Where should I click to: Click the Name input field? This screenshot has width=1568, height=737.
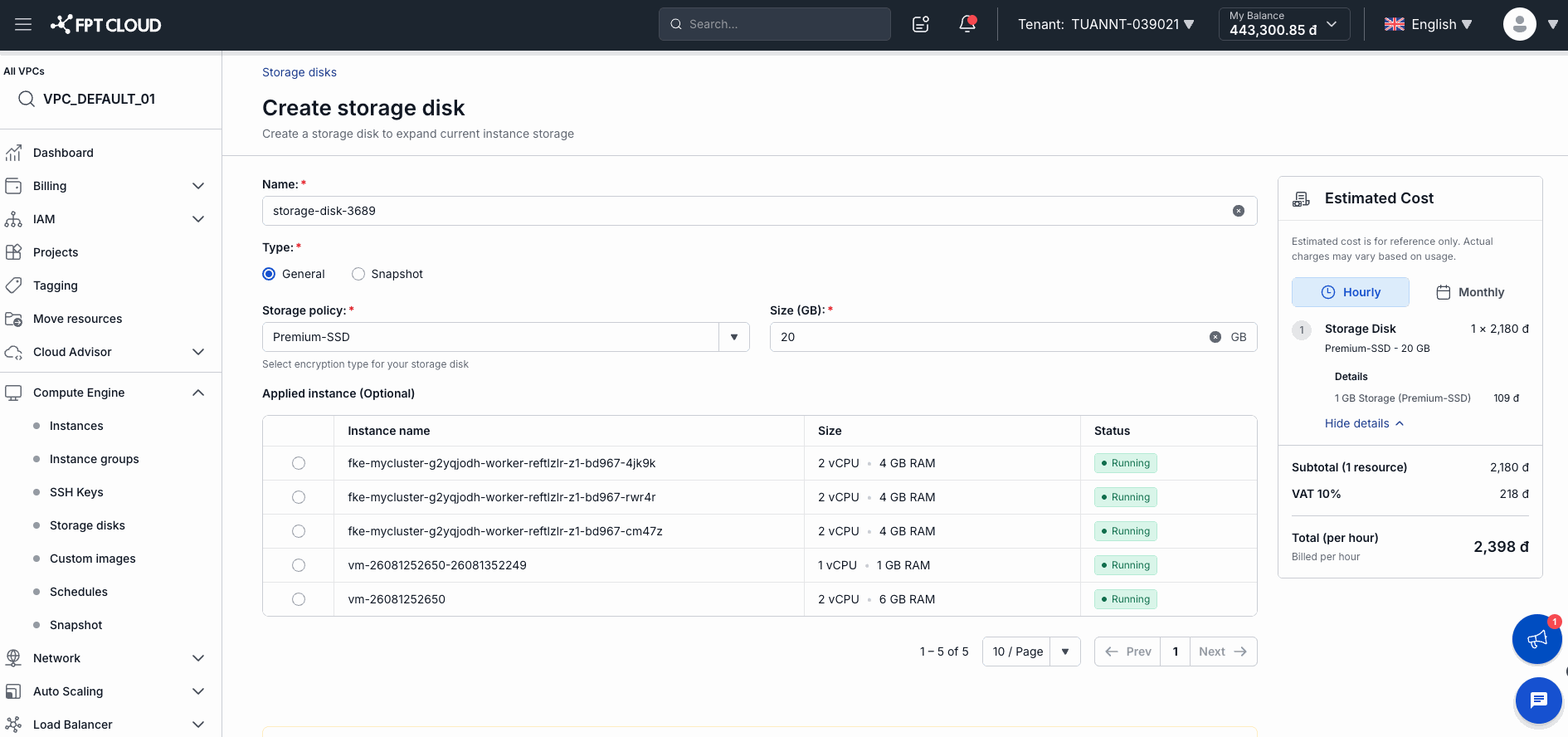pyautogui.click(x=760, y=211)
